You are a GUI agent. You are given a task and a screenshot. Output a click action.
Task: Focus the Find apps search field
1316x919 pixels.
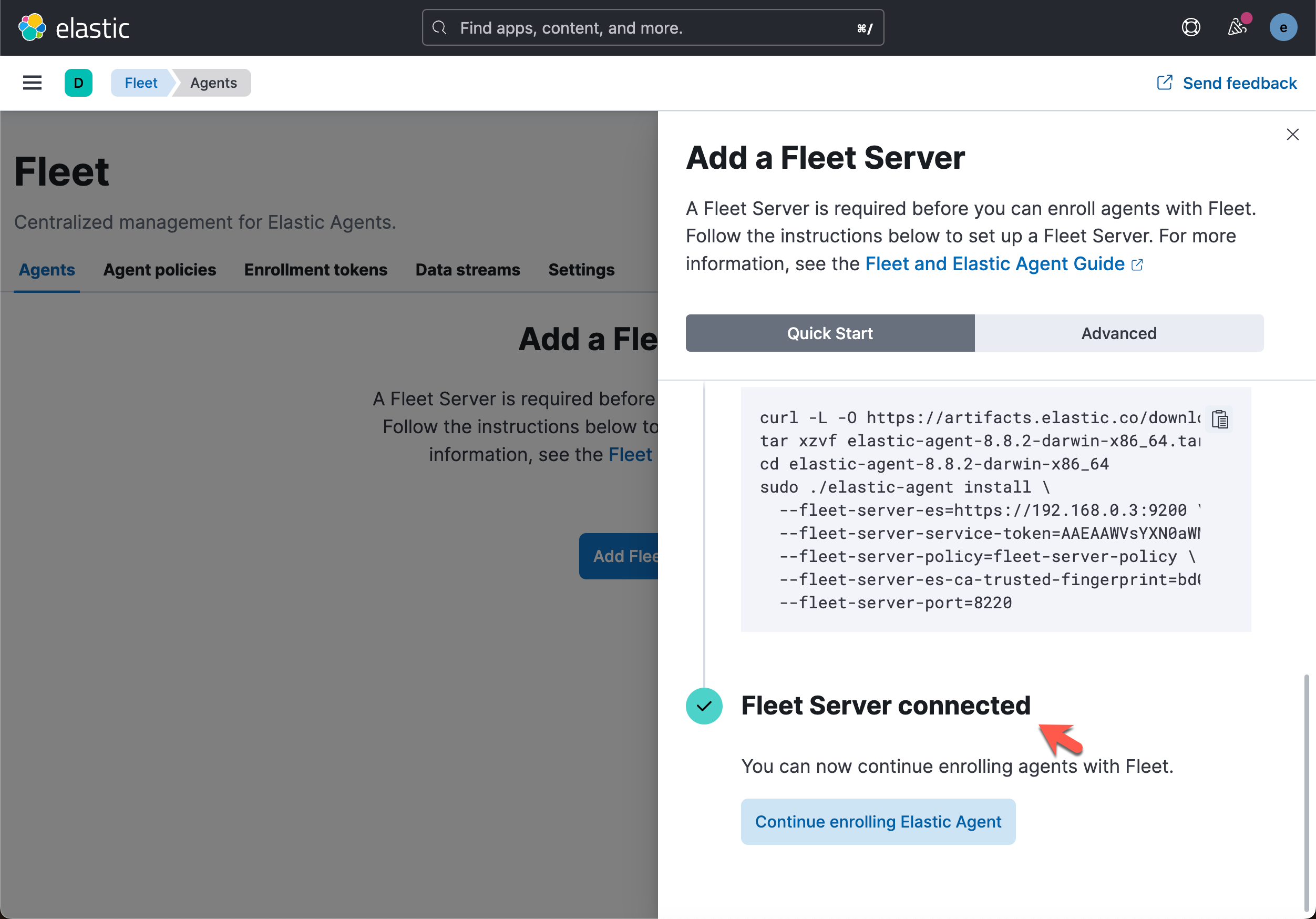[652, 27]
